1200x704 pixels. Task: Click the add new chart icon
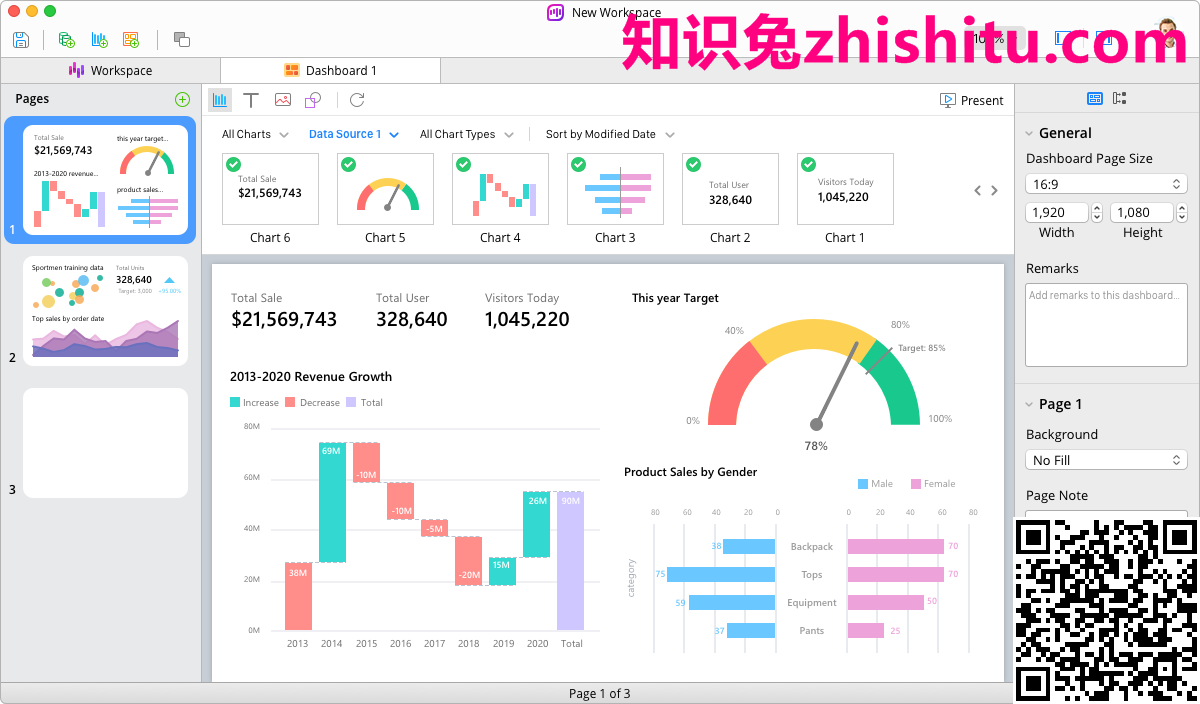coord(99,40)
